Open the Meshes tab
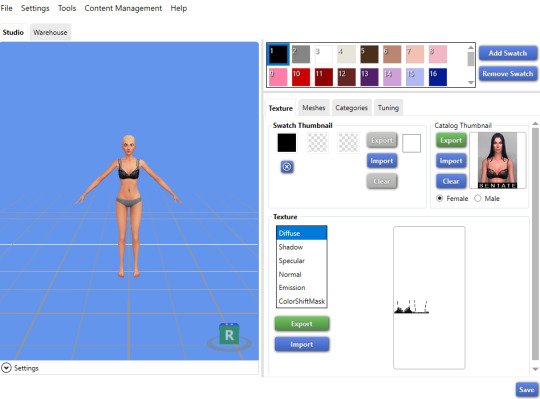 pos(314,108)
